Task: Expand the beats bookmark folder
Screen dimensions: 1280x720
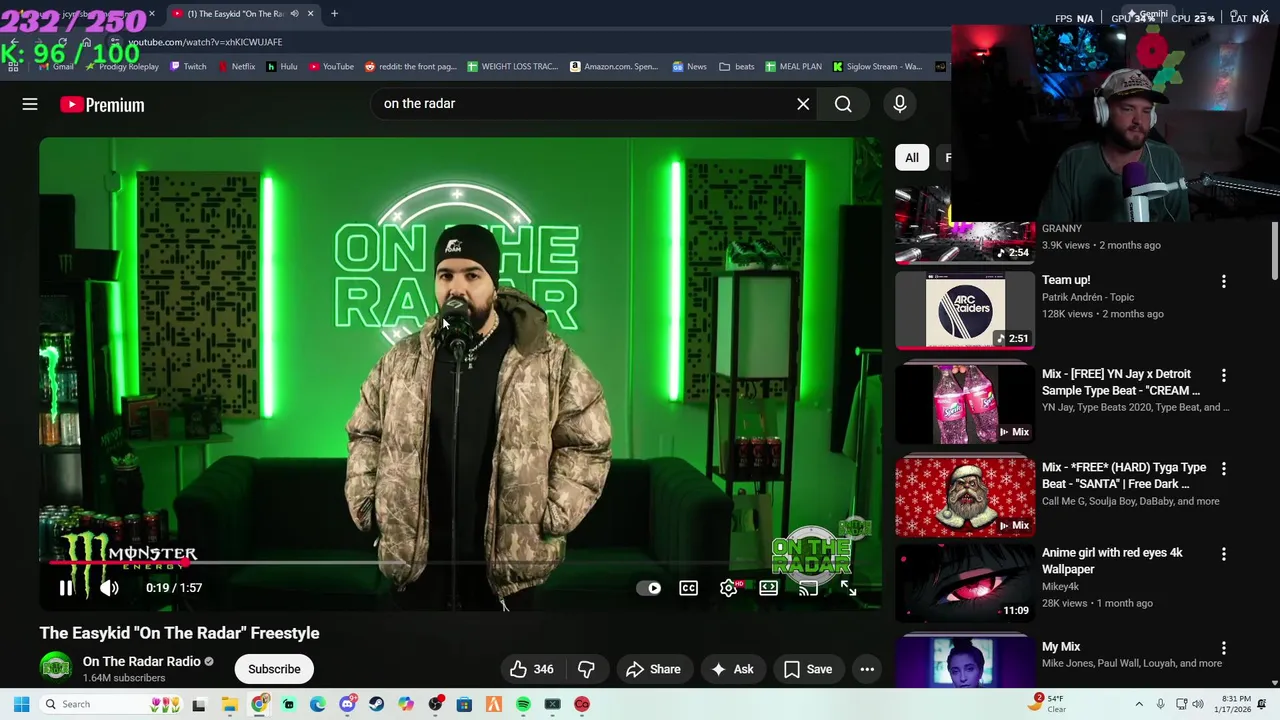Action: point(737,67)
